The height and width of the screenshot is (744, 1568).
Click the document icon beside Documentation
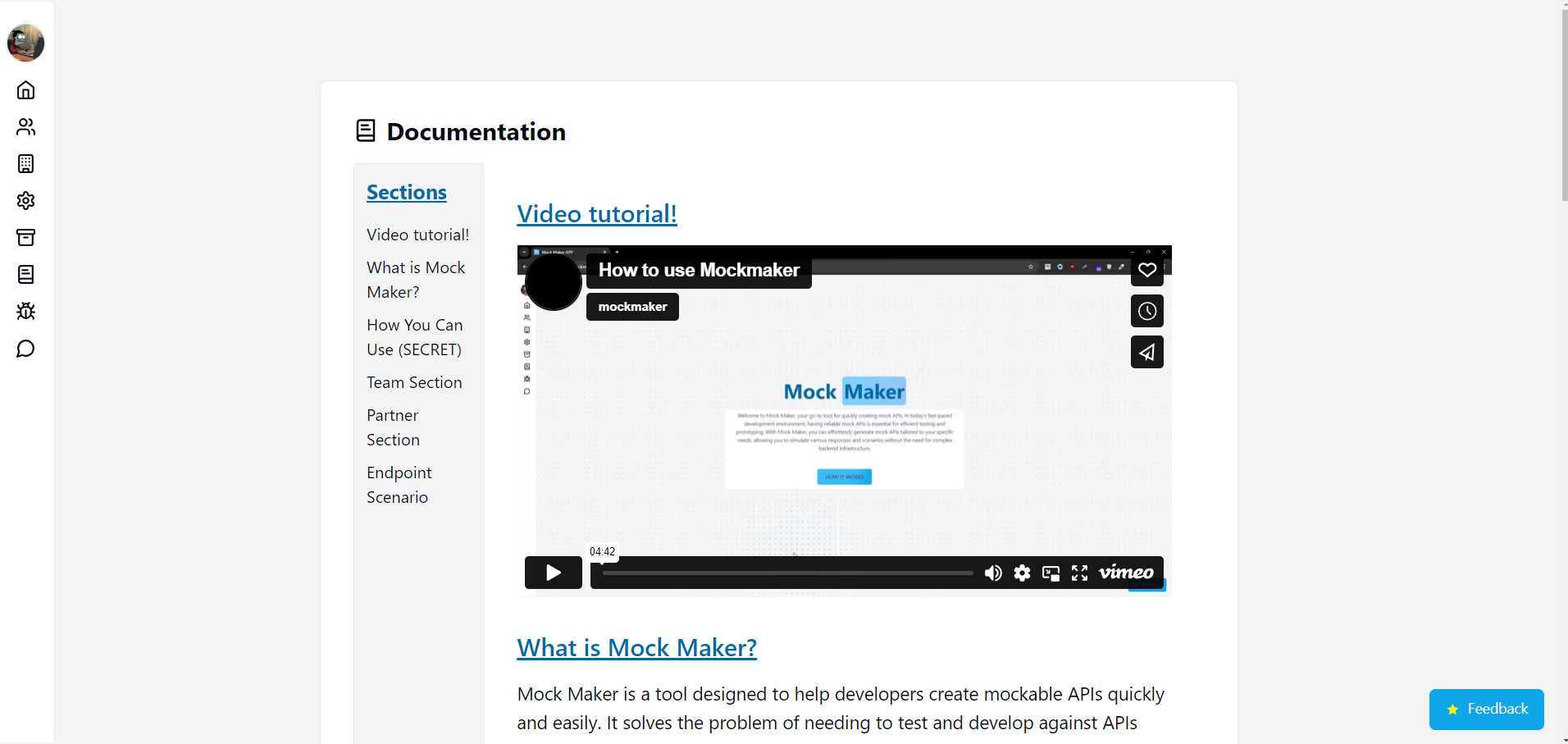coord(366,130)
